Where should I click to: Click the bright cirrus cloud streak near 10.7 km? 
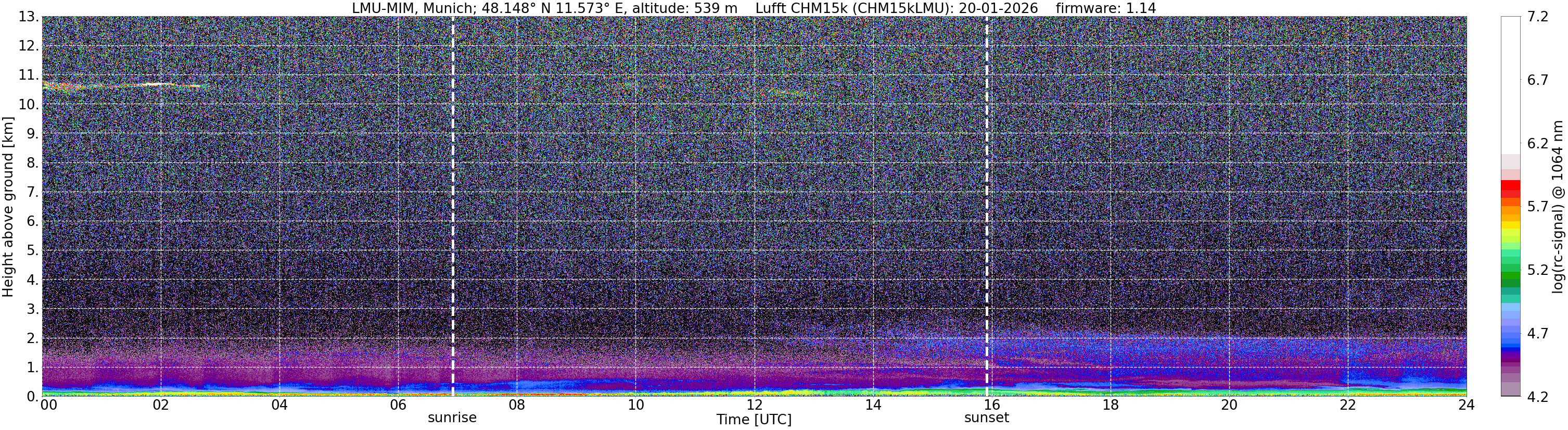click(x=122, y=85)
